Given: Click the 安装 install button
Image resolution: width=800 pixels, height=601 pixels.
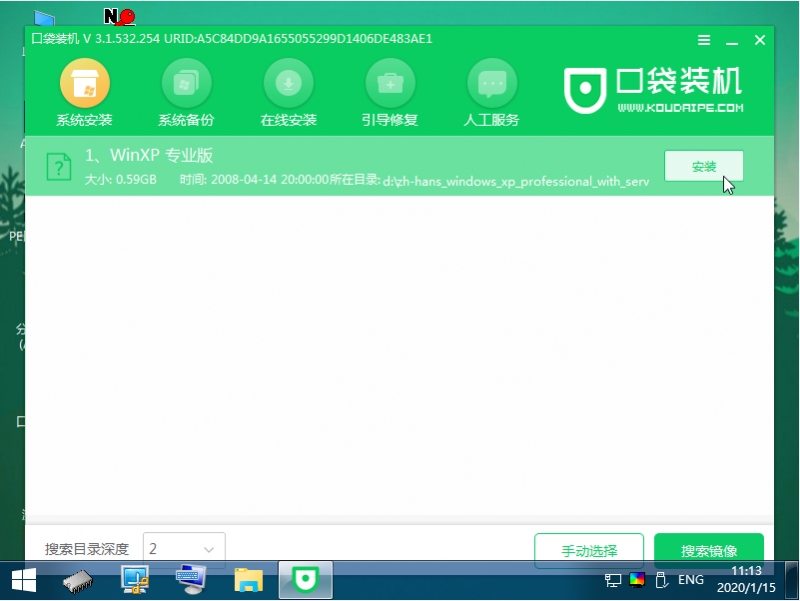Looking at the screenshot, I should pyautogui.click(x=704, y=166).
